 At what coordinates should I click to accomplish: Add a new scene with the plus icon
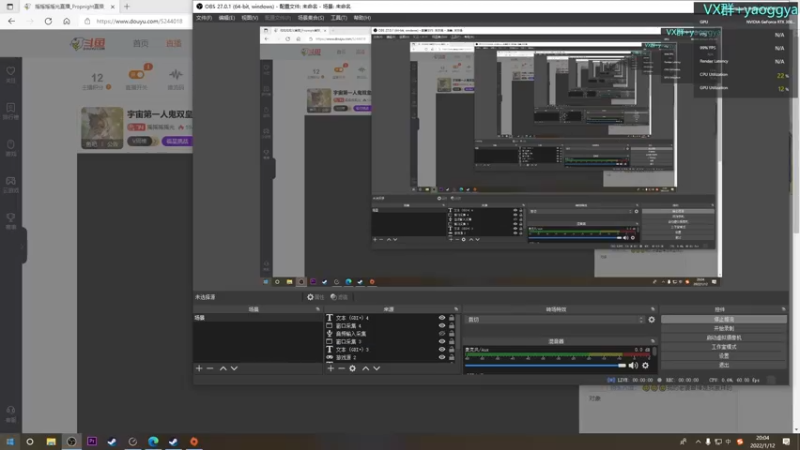click(x=199, y=368)
